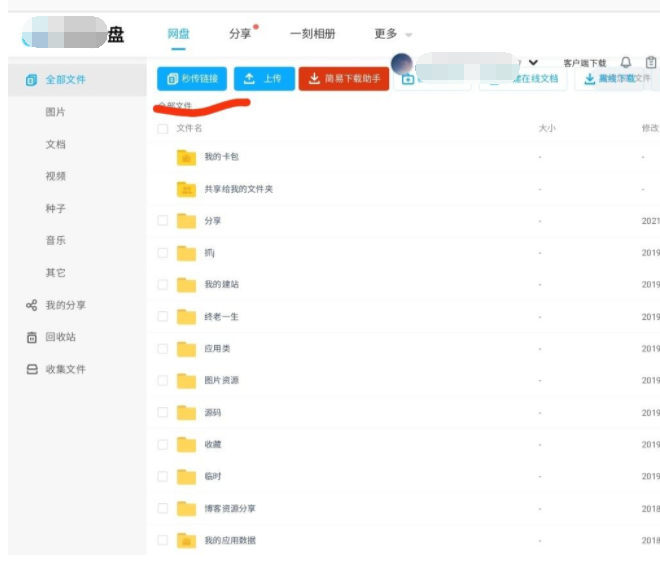Viewport: 660px width, 561px height.
Task: Click the 博客资源分享 folder icon
Action: click(186, 508)
